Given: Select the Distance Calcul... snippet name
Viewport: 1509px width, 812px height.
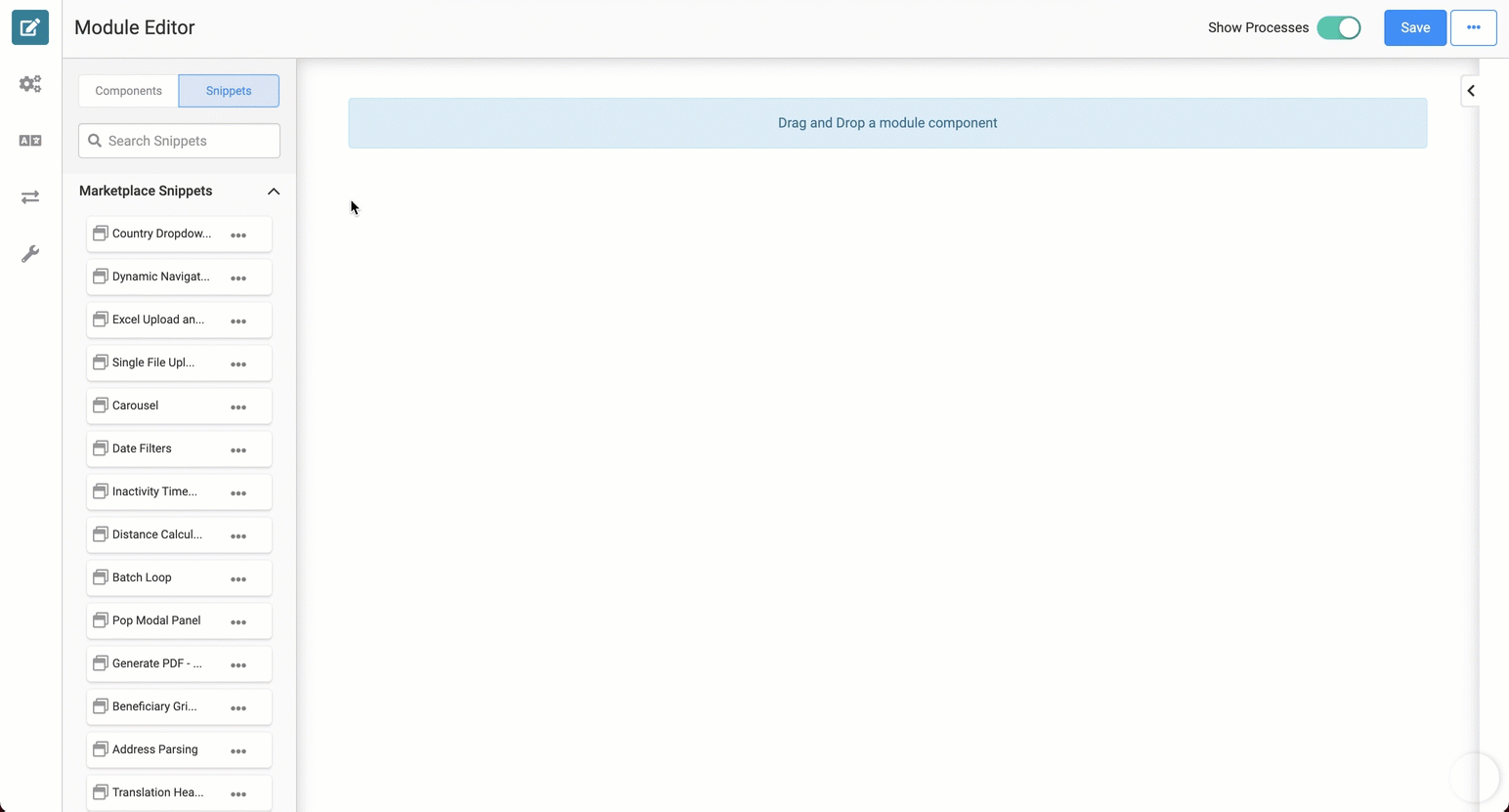Looking at the screenshot, I should coord(157,534).
